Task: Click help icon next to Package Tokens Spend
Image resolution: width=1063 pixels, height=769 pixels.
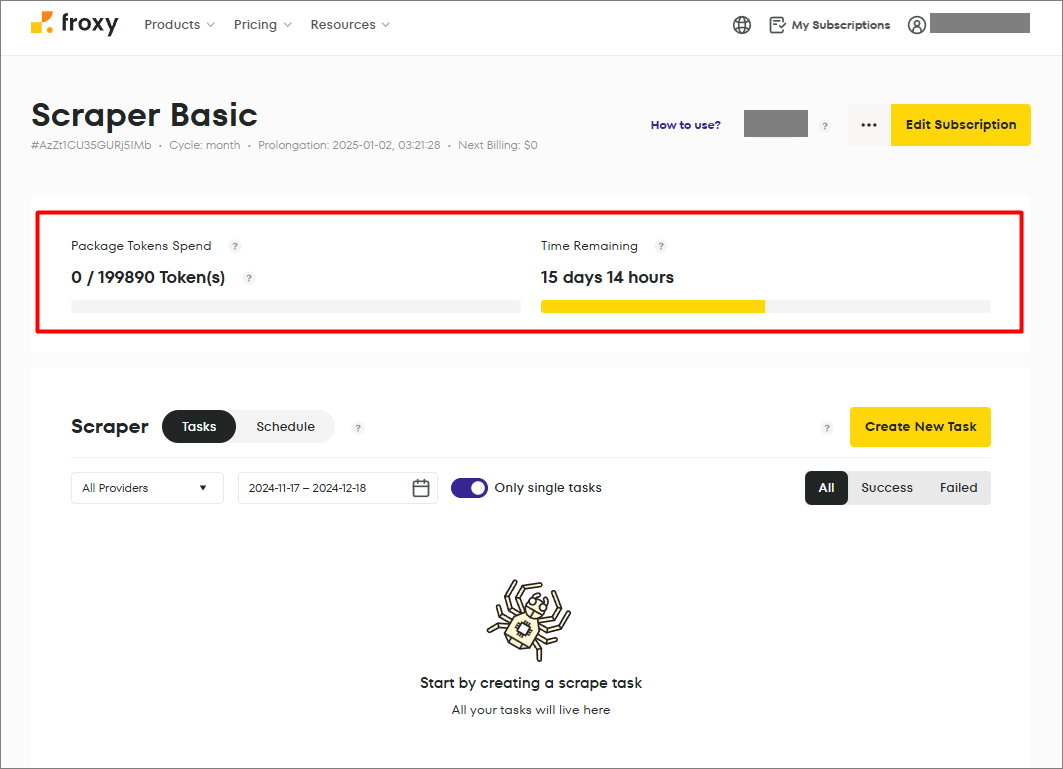Action: point(235,246)
